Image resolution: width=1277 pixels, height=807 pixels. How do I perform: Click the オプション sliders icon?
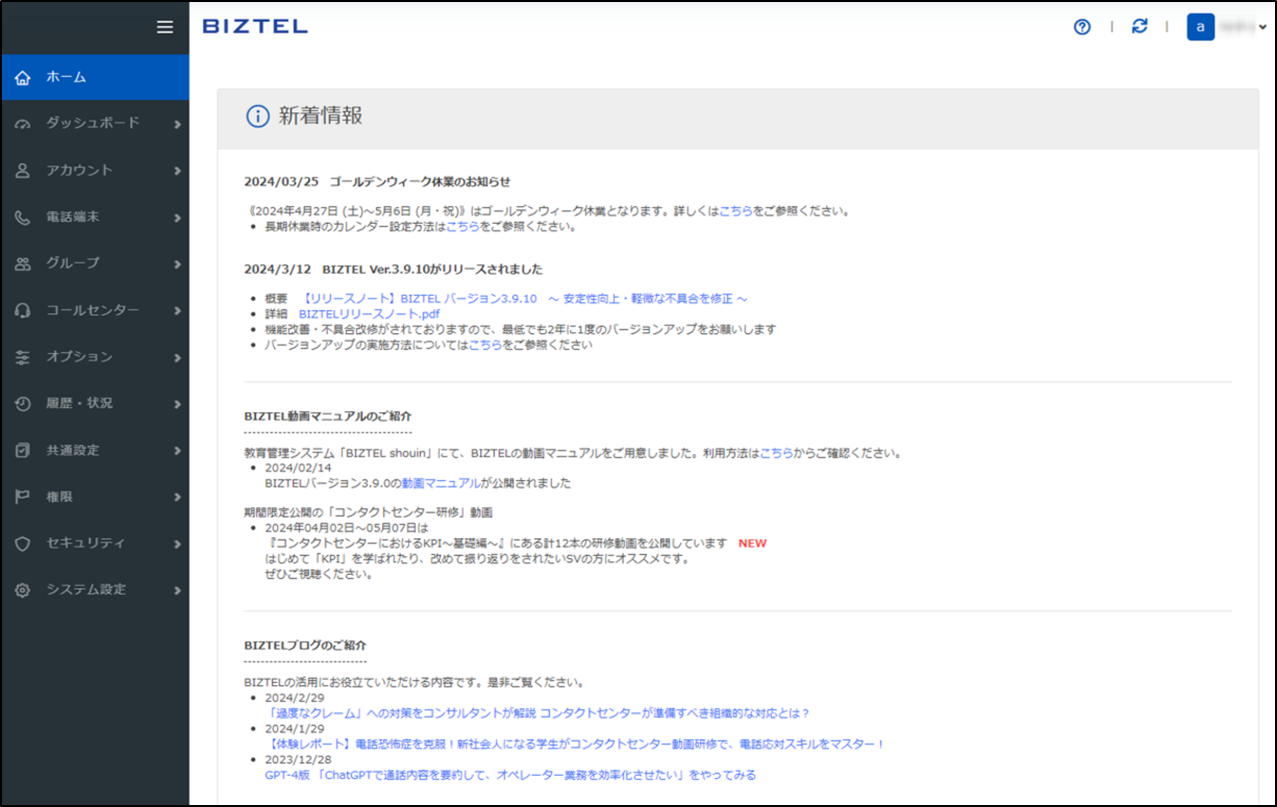coord(23,357)
